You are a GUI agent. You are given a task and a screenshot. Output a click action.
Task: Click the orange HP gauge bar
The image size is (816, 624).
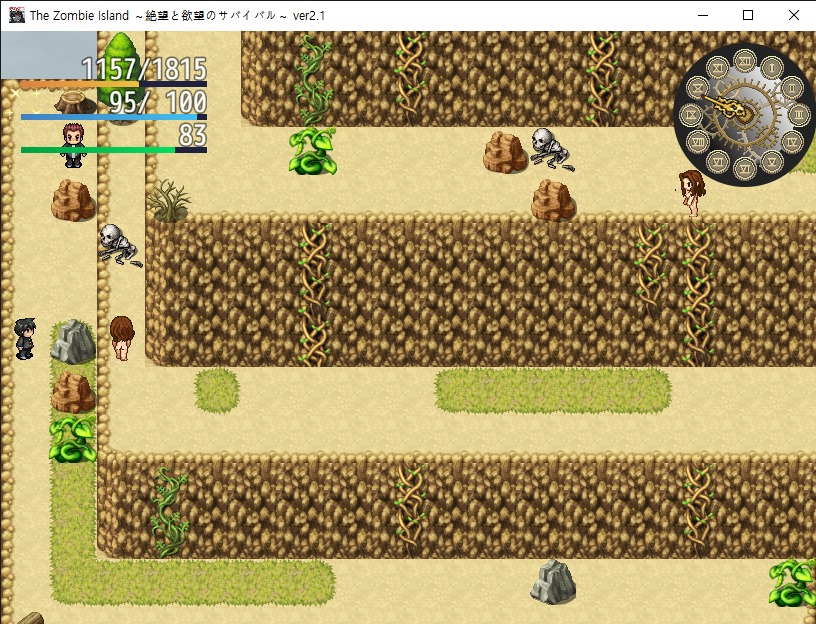pyautogui.click(x=113, y=84)
